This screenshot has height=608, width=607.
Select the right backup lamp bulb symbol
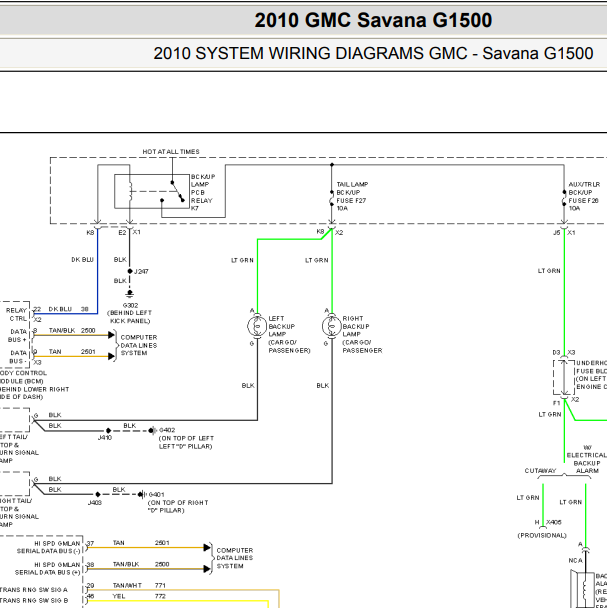pos(332,326)
